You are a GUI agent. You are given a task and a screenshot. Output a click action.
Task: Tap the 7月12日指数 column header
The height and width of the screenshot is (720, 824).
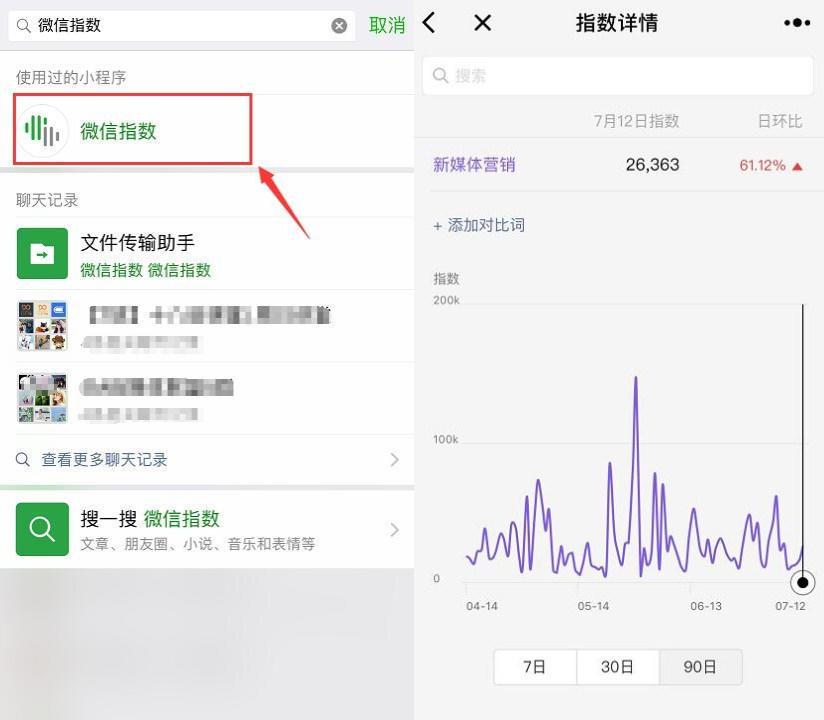tap(636, 121)
